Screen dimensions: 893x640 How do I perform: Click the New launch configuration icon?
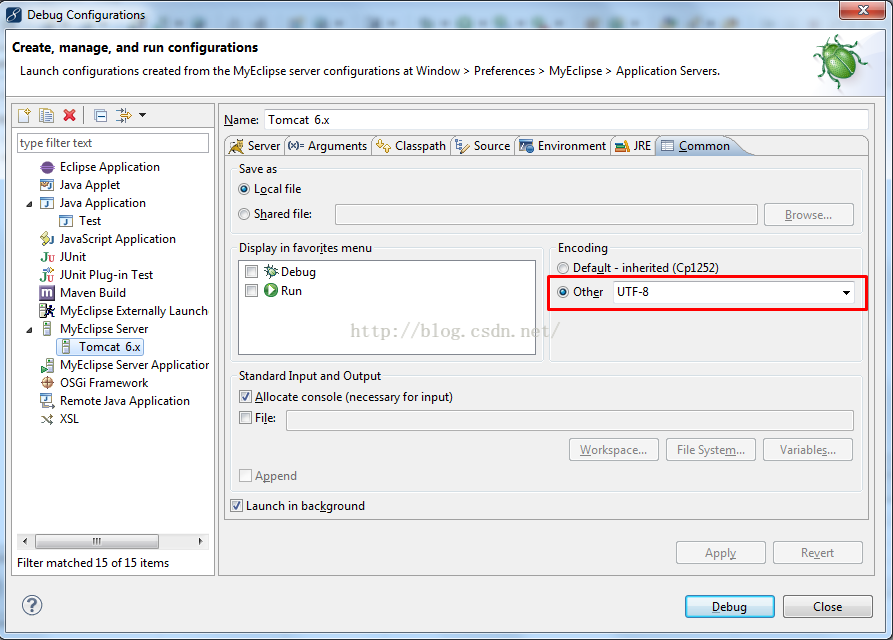24,116
